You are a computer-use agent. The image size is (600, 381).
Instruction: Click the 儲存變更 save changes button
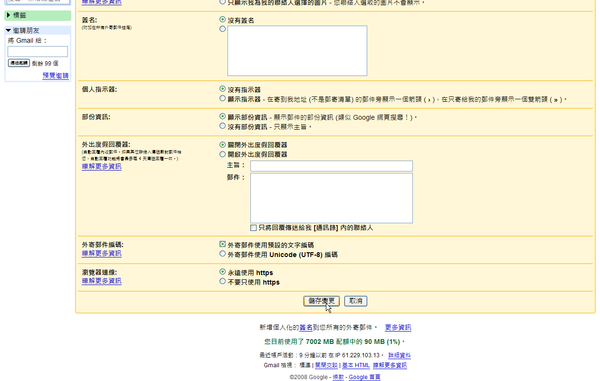(x=321, y=301)
